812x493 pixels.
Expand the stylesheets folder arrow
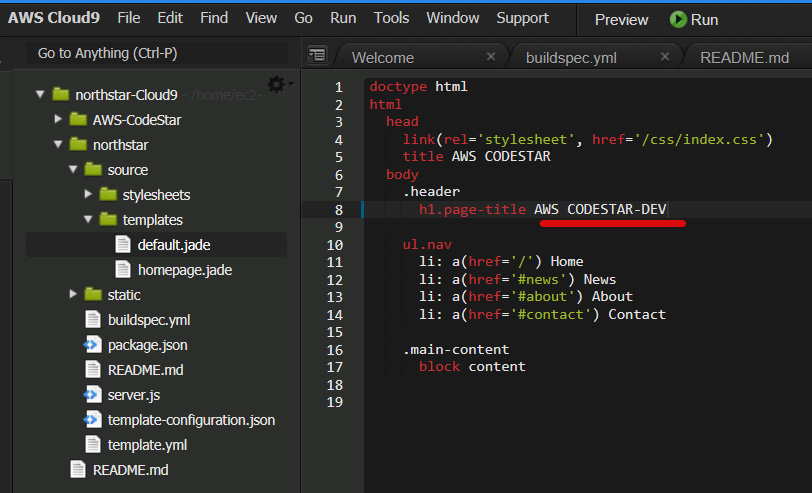point(88,194)
